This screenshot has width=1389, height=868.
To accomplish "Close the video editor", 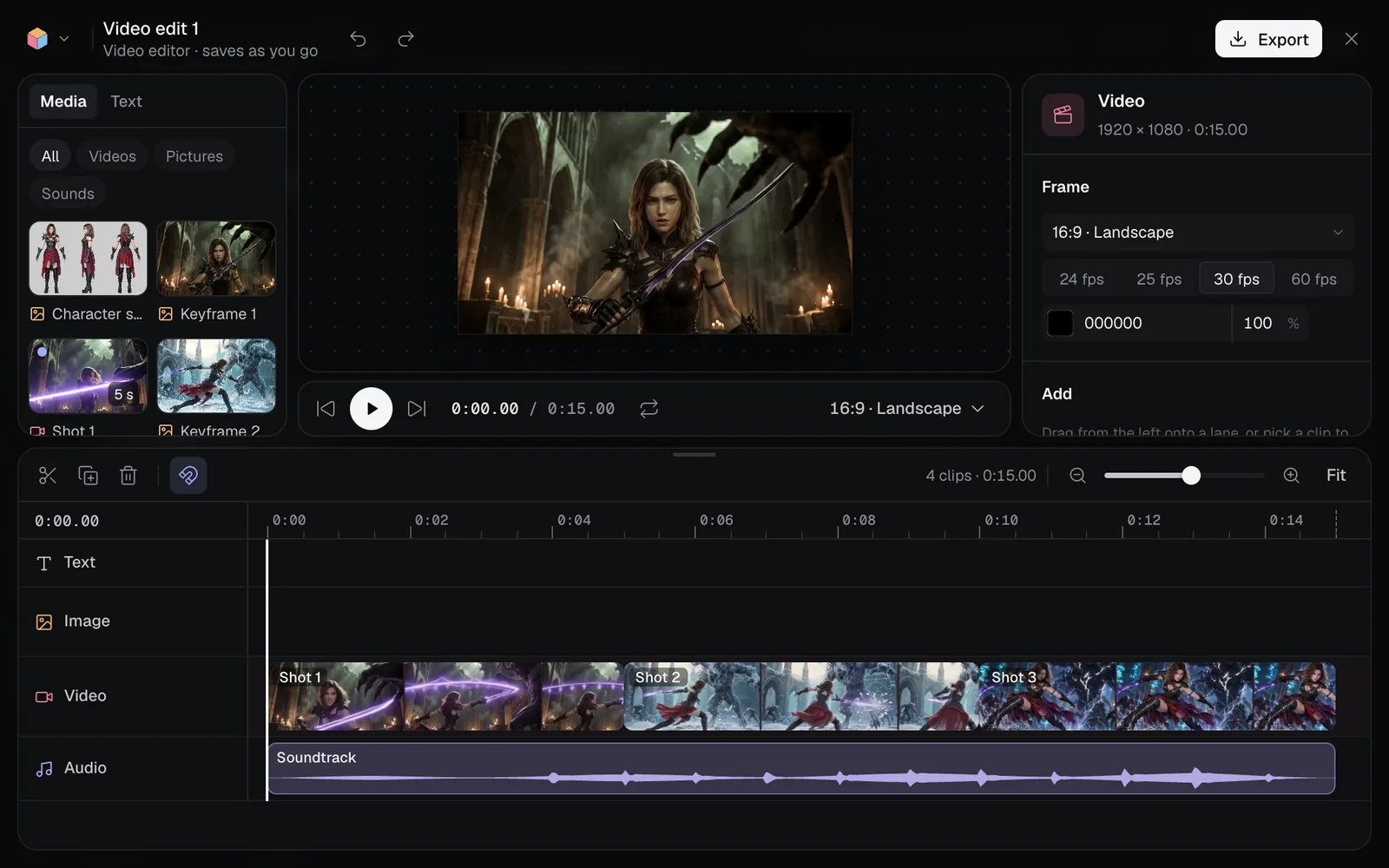I will (1352, 39).
